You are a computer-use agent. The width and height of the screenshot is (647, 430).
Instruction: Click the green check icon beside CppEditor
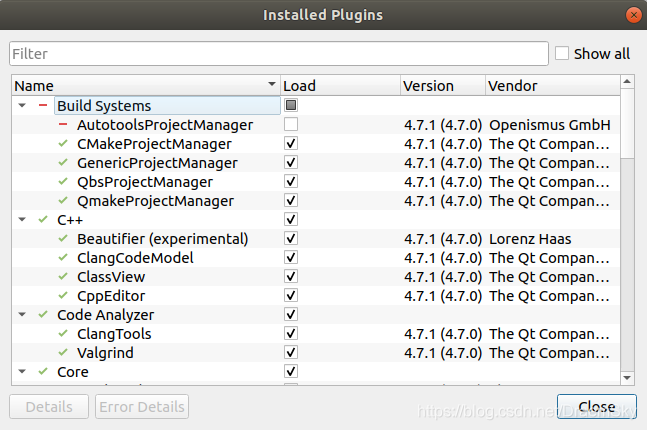63,295
